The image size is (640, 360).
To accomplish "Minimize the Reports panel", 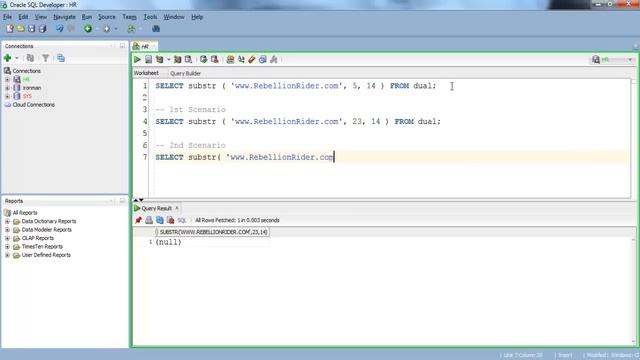I will coord(122,201).
